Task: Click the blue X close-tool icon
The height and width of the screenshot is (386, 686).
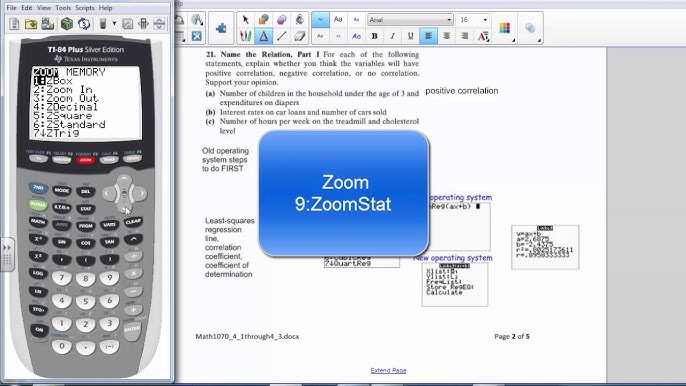Action: [196, 36]
